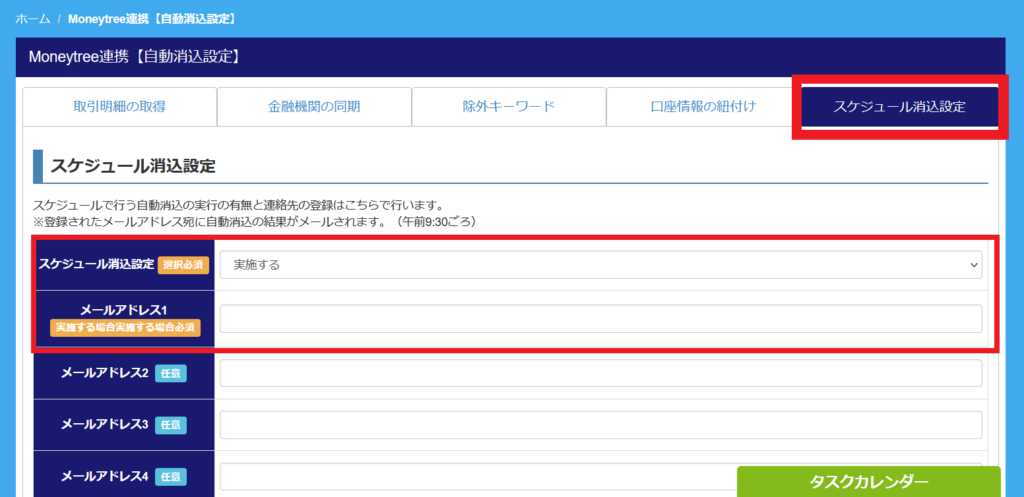Select スケジュール消込設定 tab

coord(899,107)
